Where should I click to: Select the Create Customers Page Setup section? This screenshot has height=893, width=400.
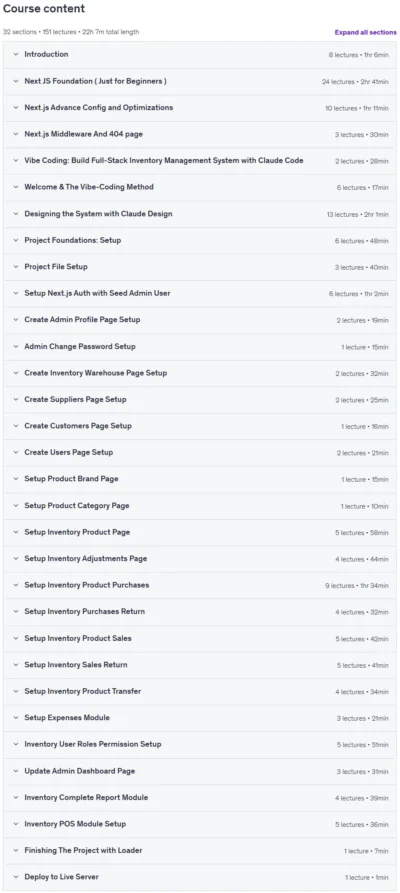200,426
